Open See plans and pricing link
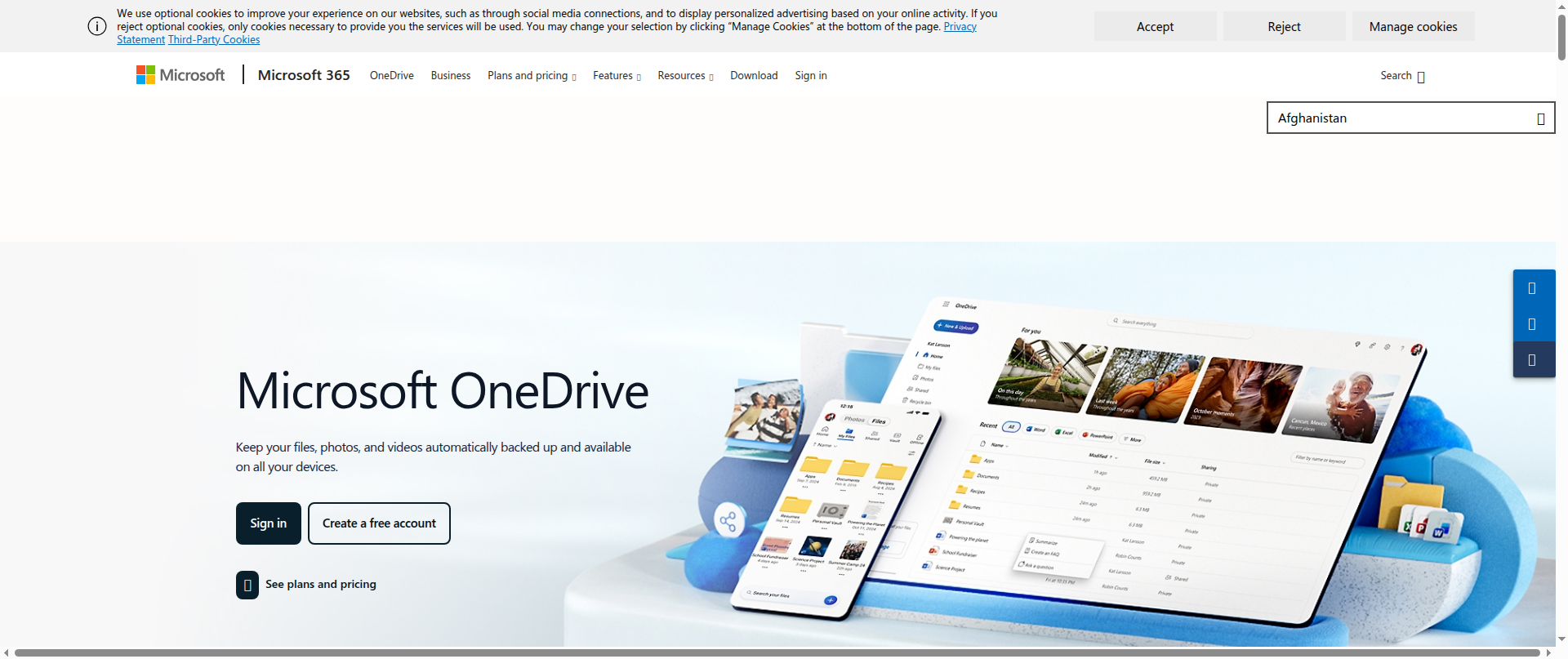The image size is (1568, 659). point(321,585)
